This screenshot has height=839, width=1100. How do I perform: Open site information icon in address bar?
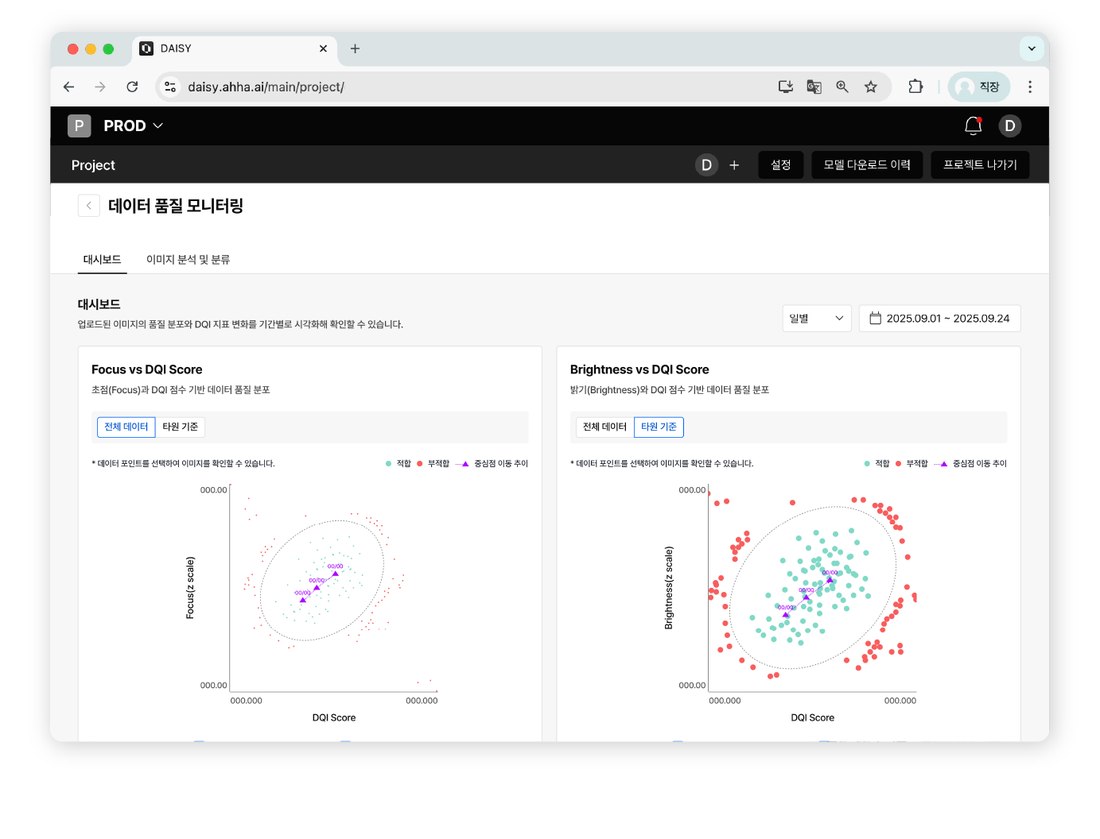pos(170,87)
